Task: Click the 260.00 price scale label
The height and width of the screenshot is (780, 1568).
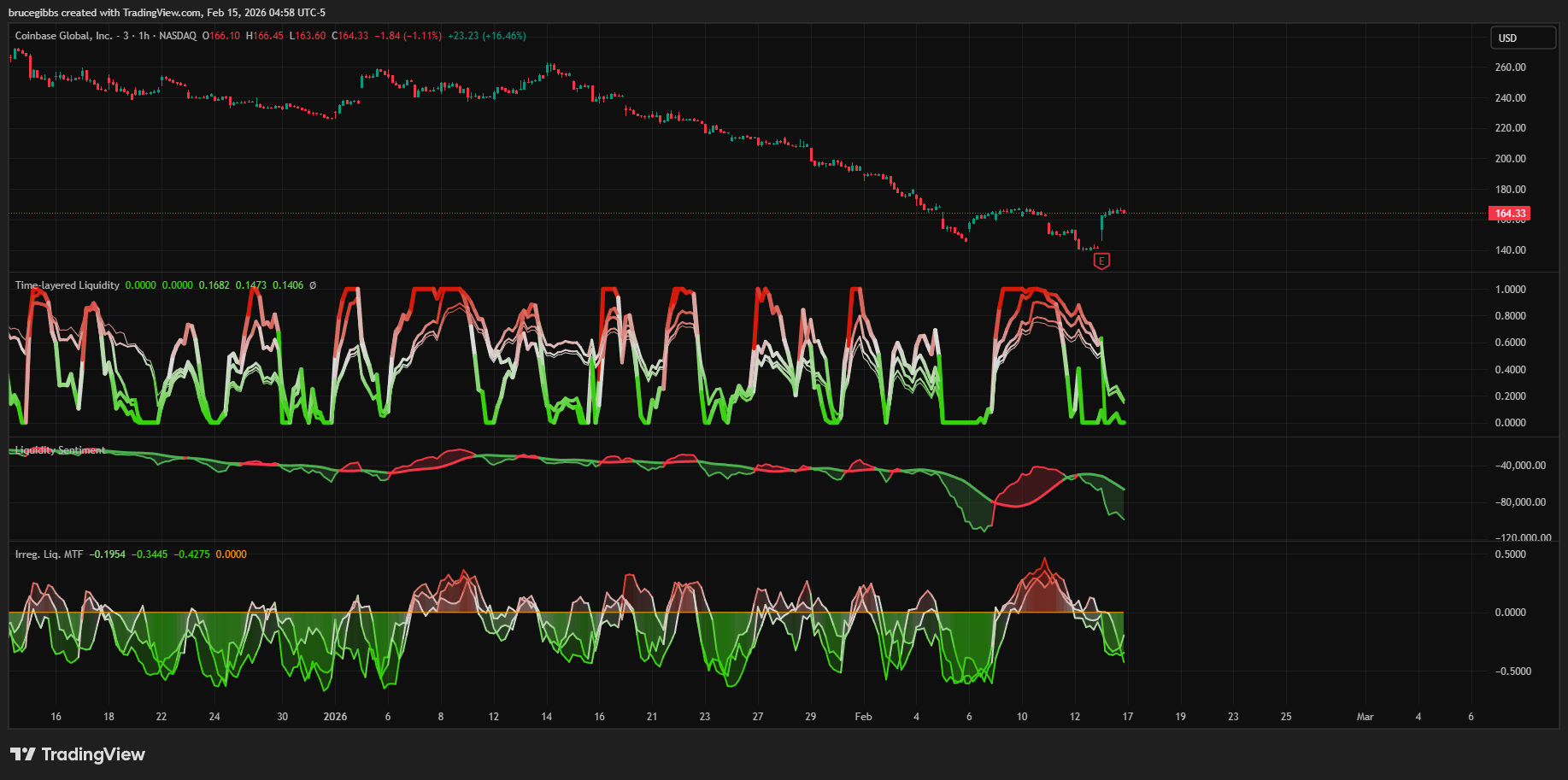Action: (1510, 67)
